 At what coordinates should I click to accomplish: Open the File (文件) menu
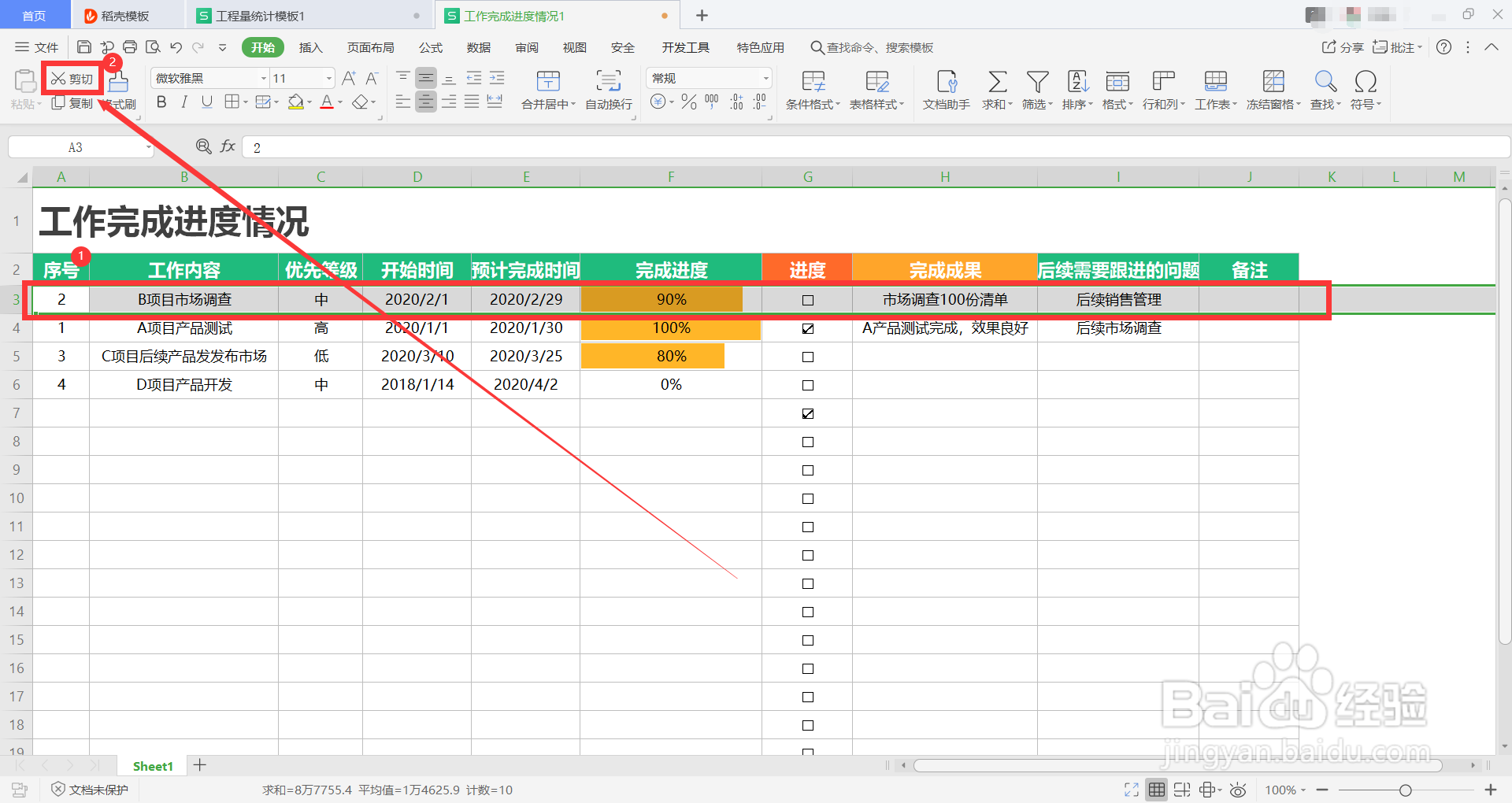pos(37,47)
